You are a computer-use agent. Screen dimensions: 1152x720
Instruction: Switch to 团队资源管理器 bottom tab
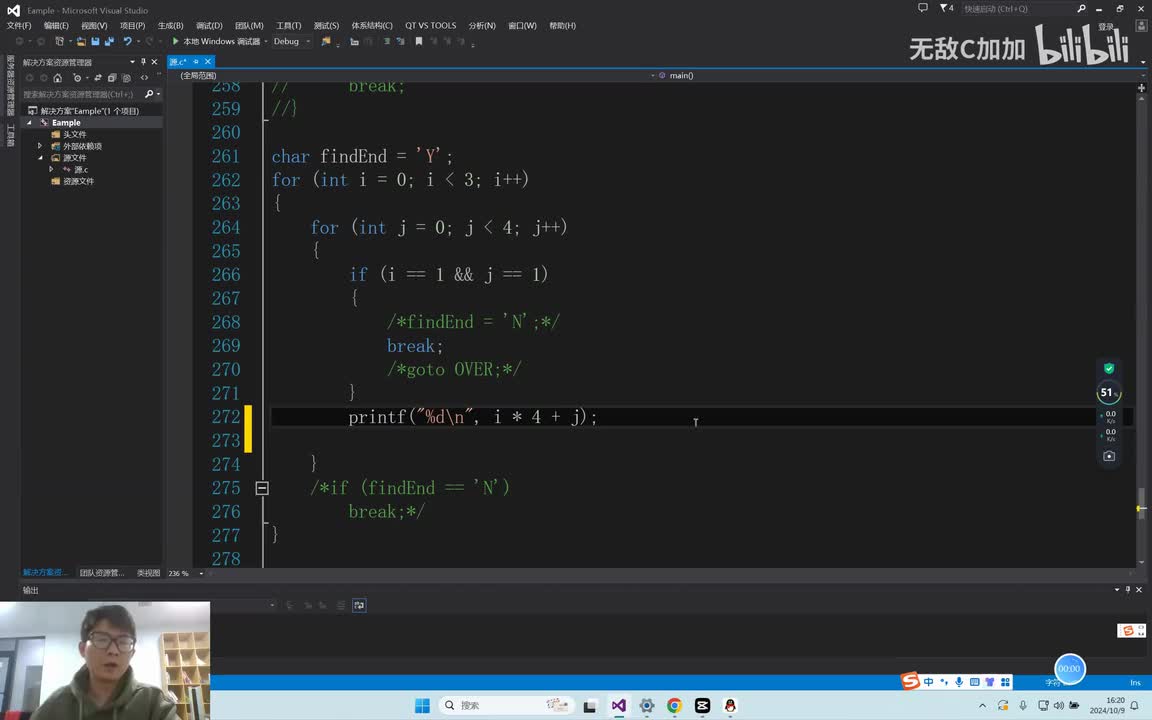point(102,573)
